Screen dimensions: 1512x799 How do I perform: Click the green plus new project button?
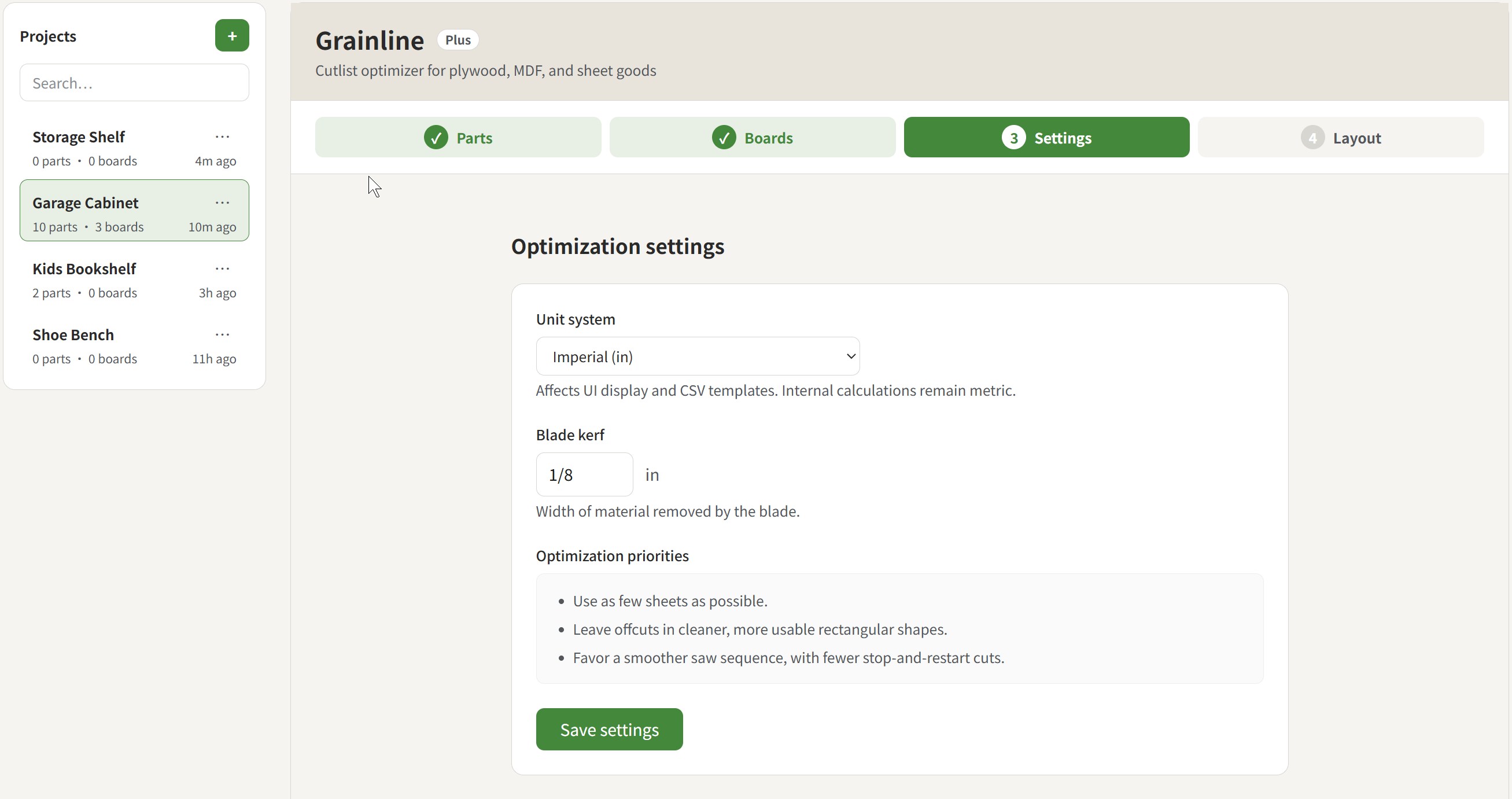[x=232, y=36]
